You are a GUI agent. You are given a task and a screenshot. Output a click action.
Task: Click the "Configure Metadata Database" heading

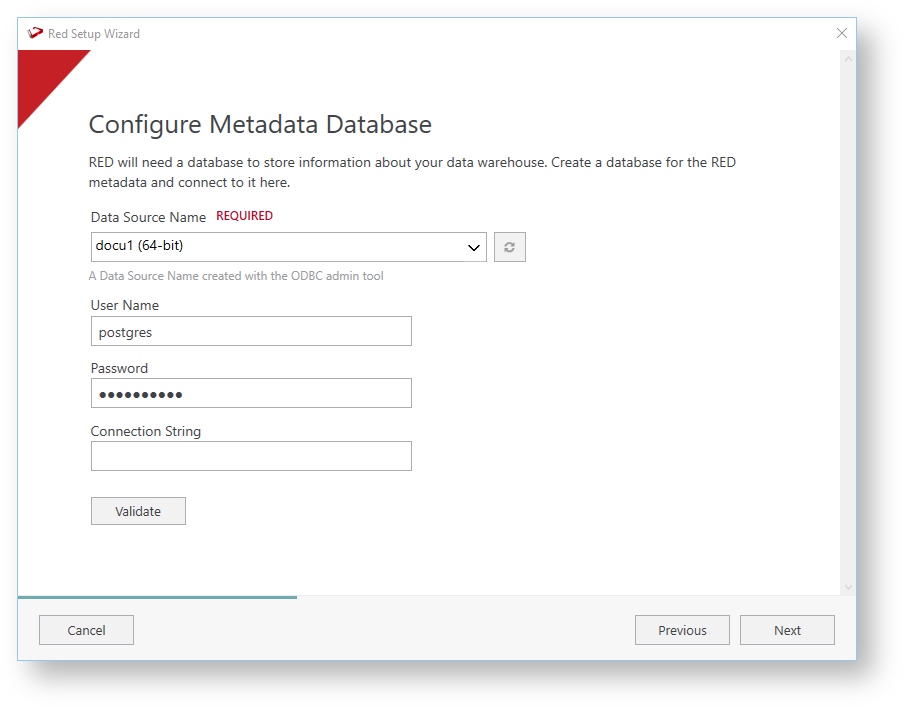pos(260,125)
